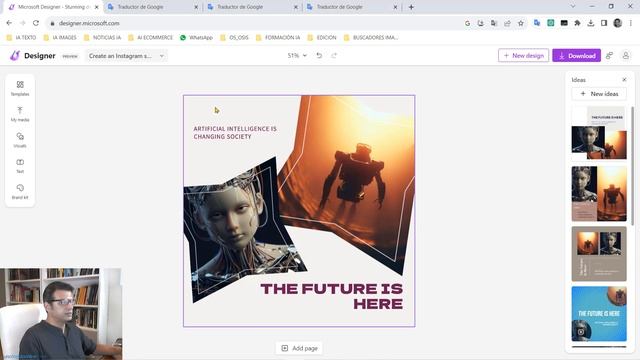Select the idea thumbnail with taupe background
The width and height of the screenshot is (640, 360).
599,254
